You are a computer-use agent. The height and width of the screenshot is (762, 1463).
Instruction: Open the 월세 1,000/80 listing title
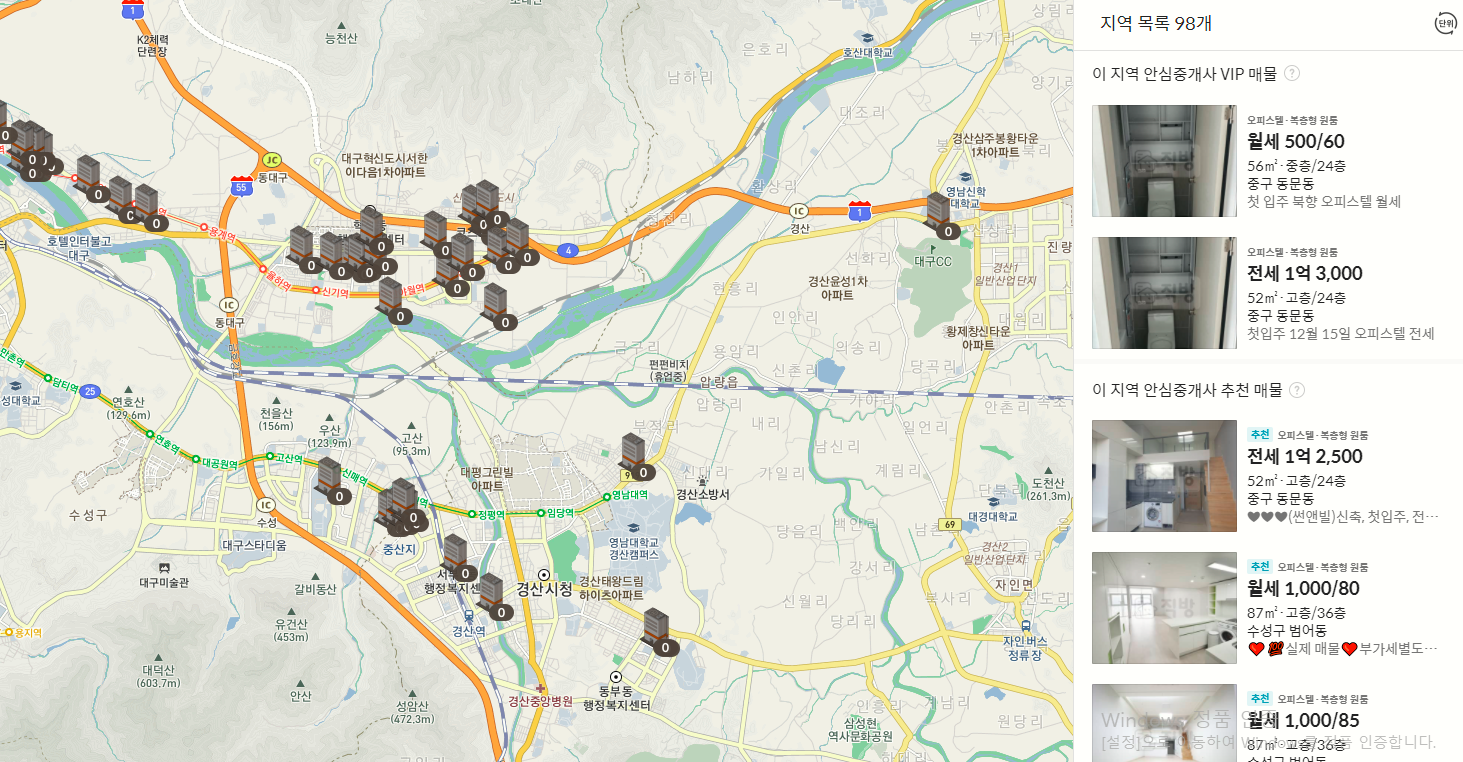pos(1303,588)
